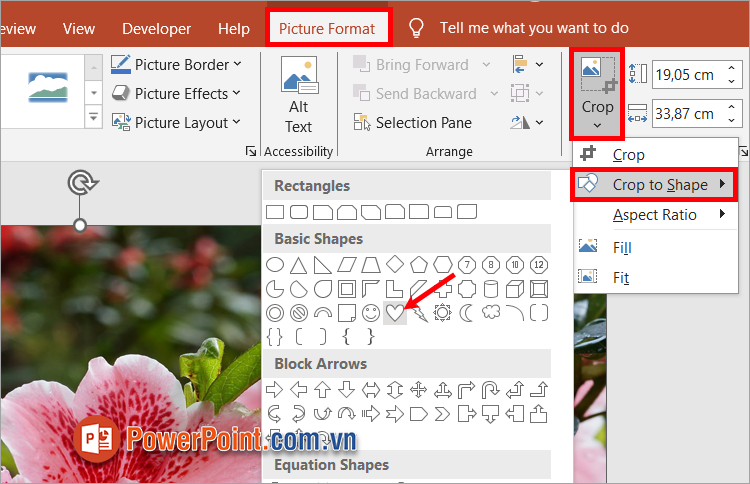This screenshot has width=750, height=484.
Task: Click the Crop button icon
Action: (597, 75)
